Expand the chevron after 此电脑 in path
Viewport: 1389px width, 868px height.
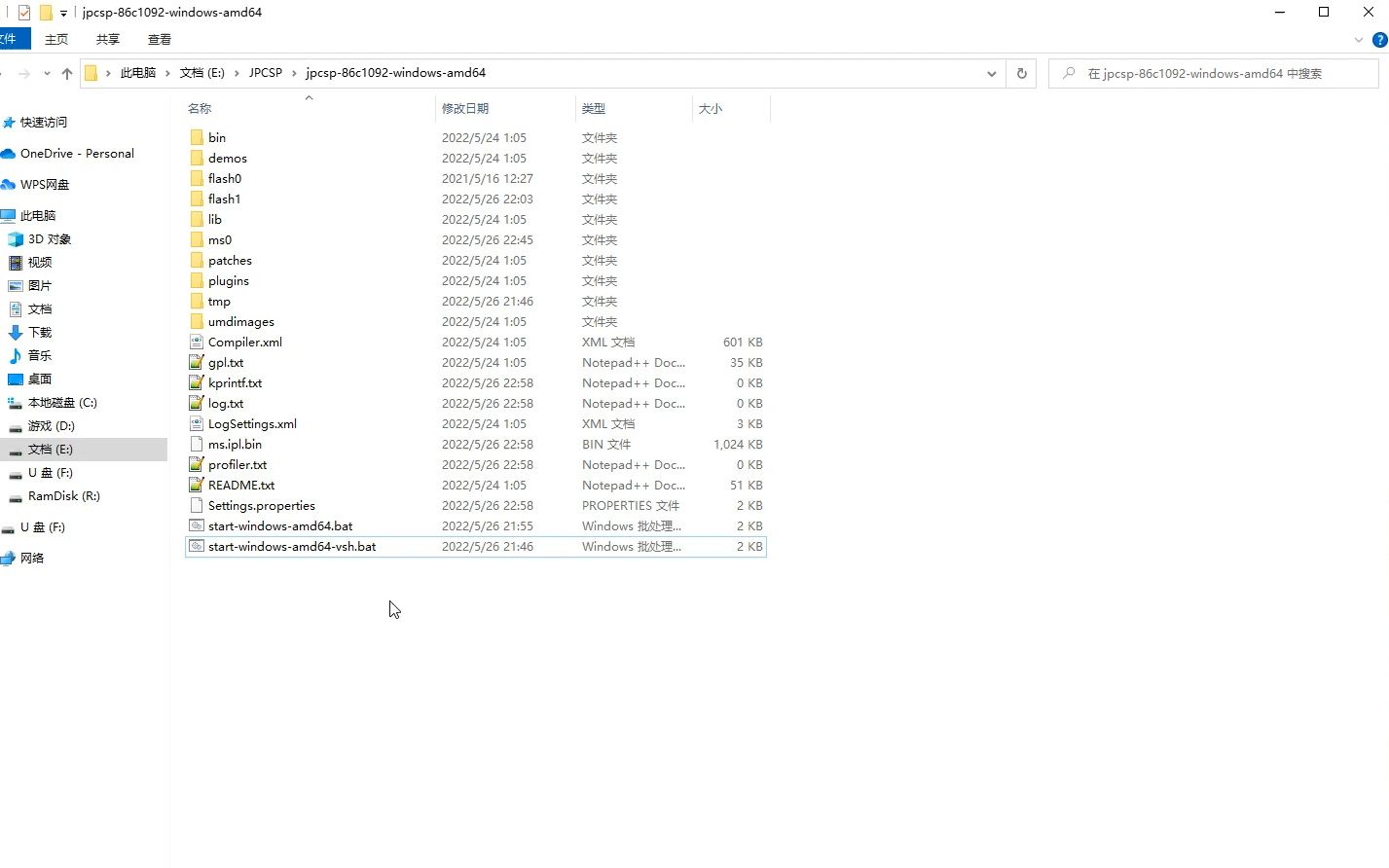(x=167, y=73)
